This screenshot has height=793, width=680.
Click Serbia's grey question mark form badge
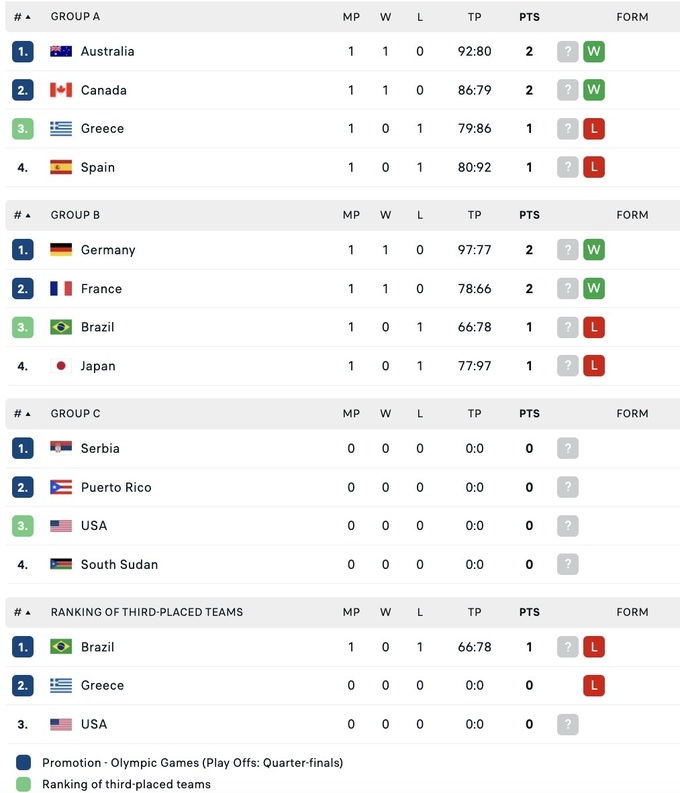(x=568, y=448)
